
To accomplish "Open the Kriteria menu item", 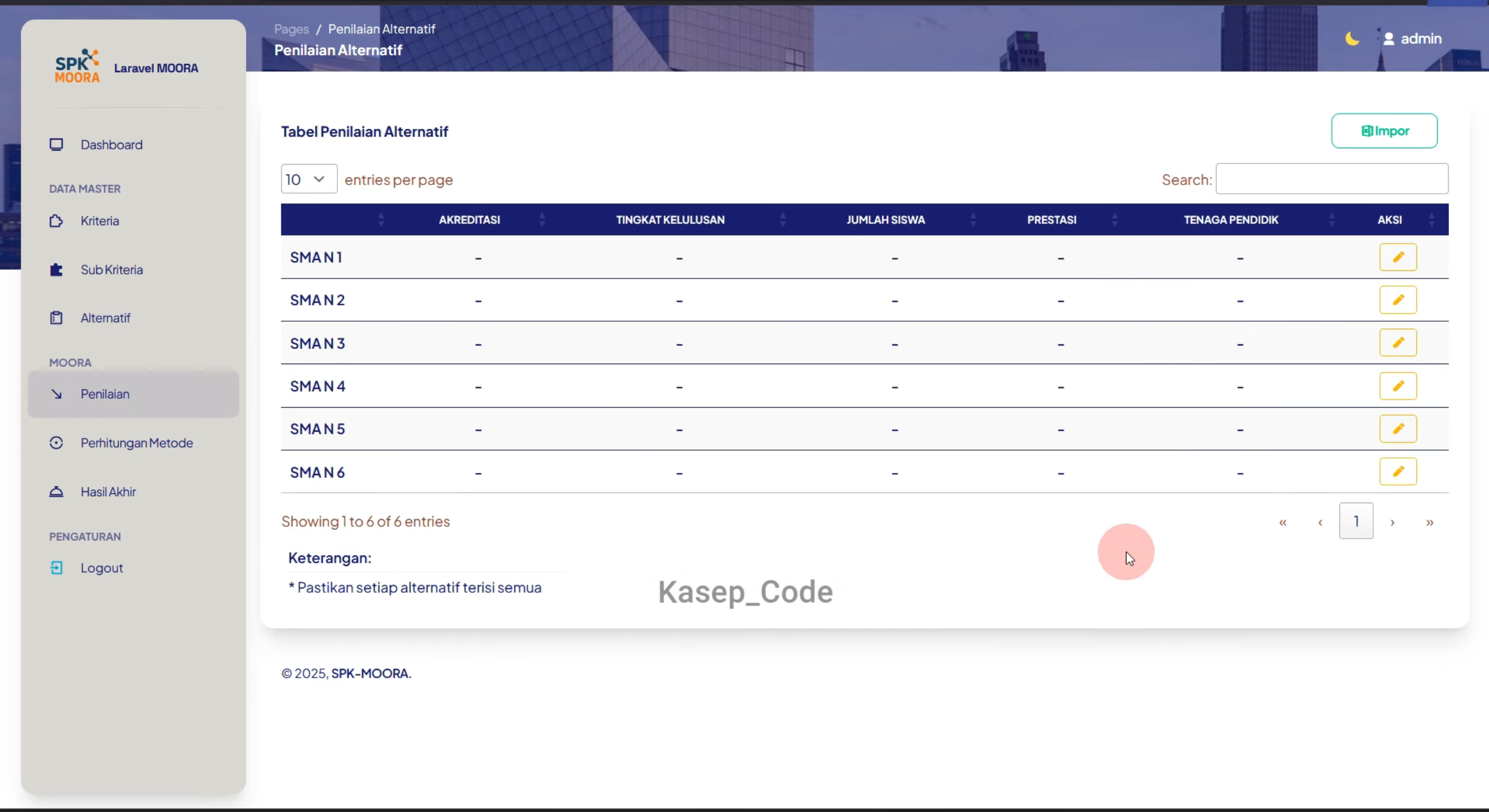I will click(133, 221).
